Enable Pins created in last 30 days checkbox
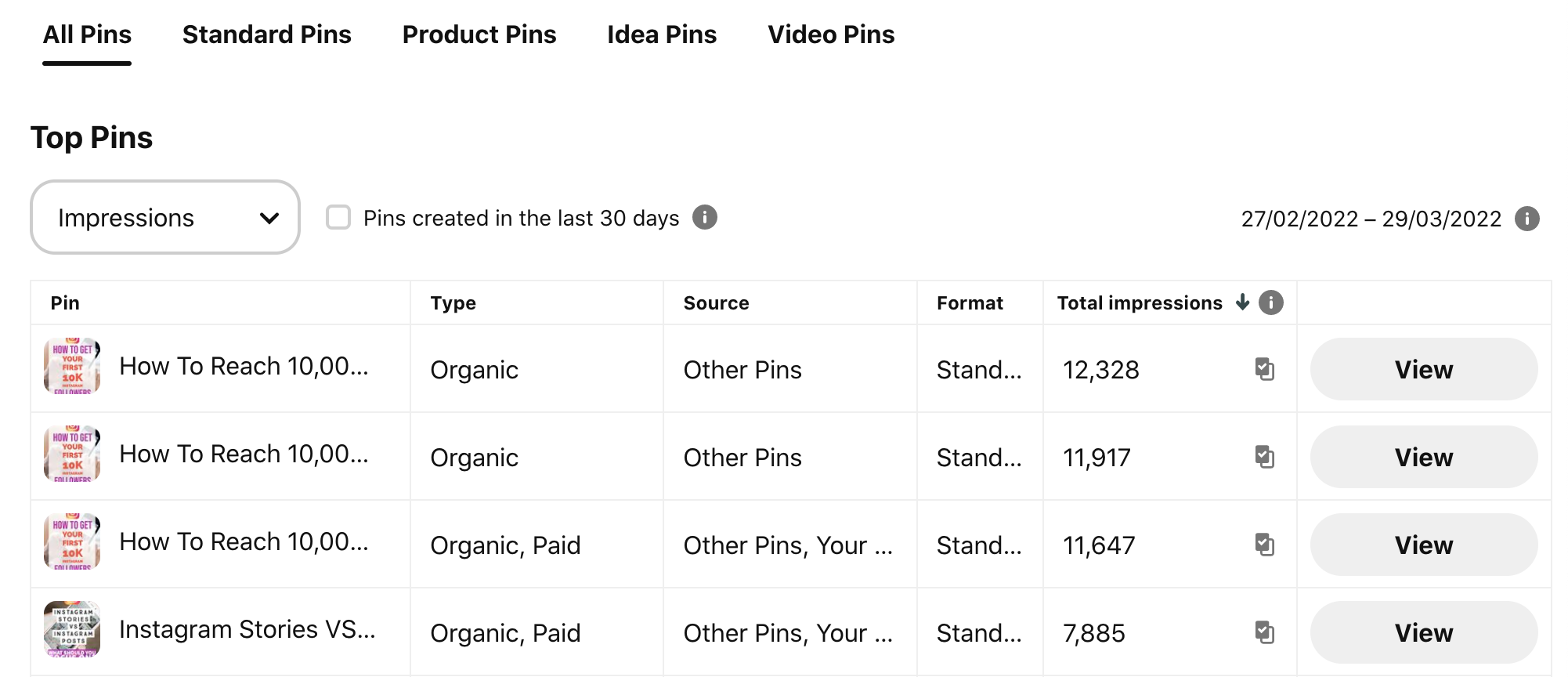This screenshot has width=1568, height=677. tap(338, 217)
